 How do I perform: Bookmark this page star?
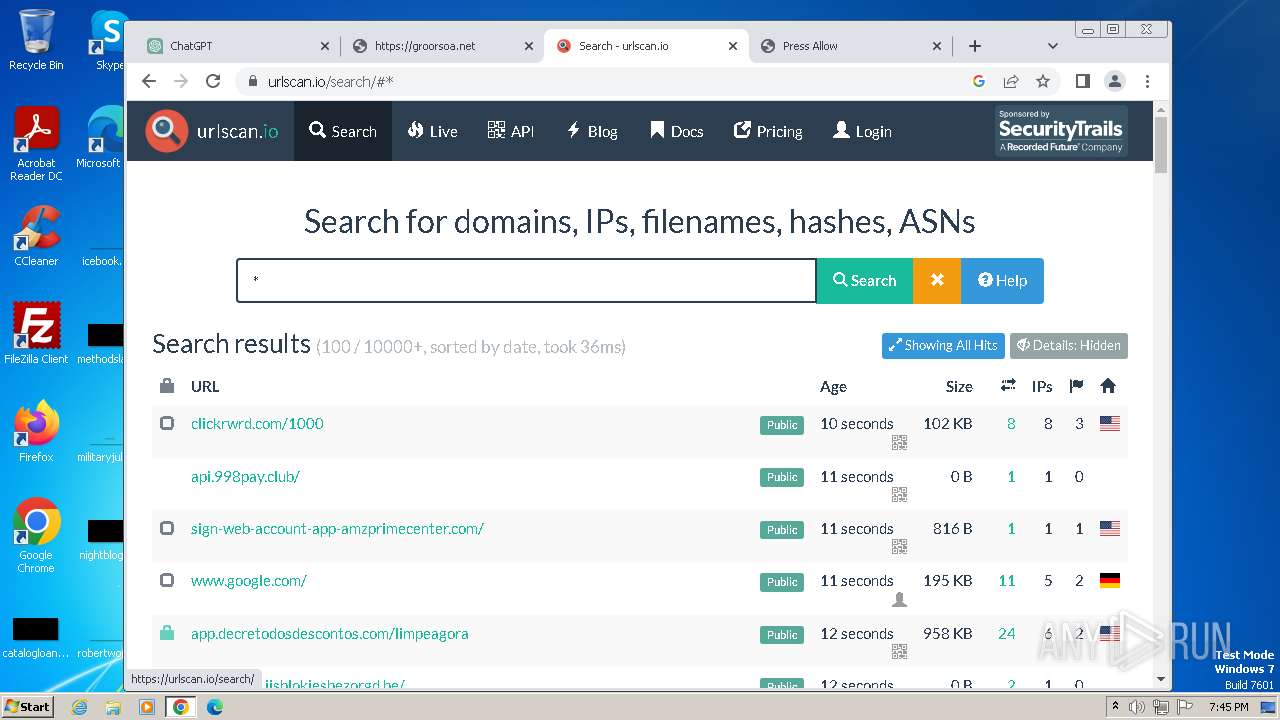1043,82
